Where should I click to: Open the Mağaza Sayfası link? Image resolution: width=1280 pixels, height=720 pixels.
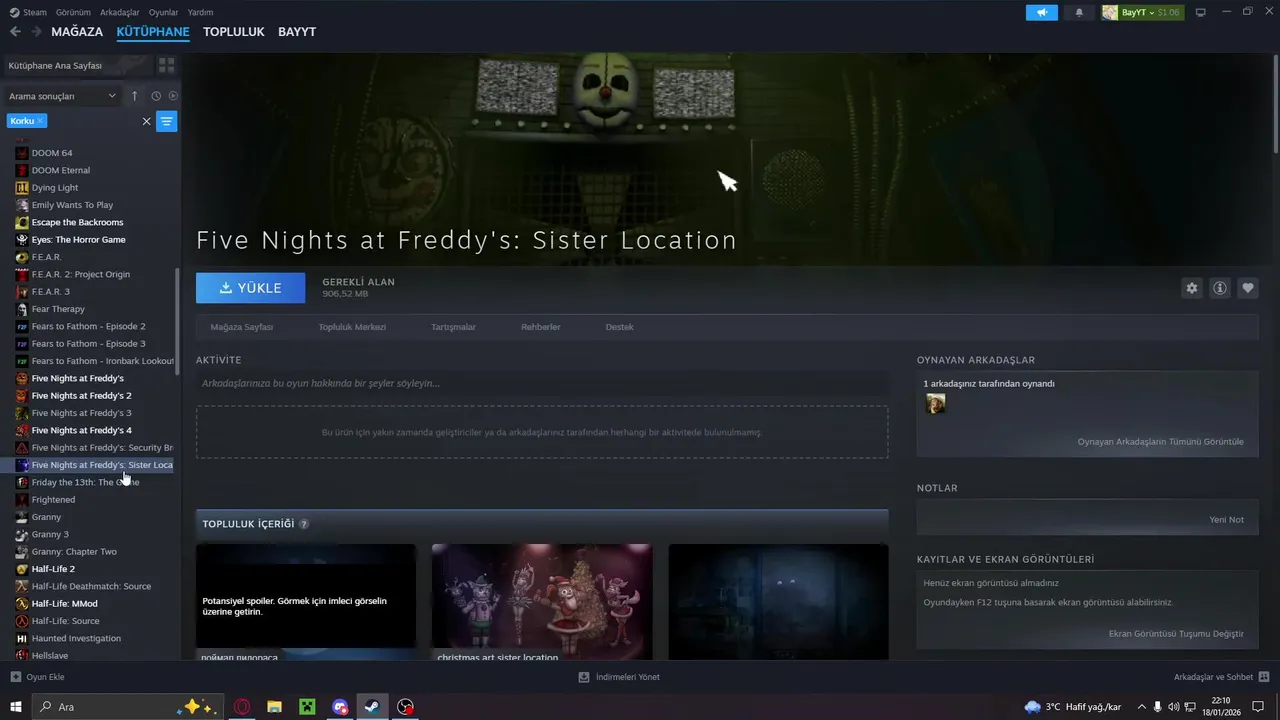[242, 327]
